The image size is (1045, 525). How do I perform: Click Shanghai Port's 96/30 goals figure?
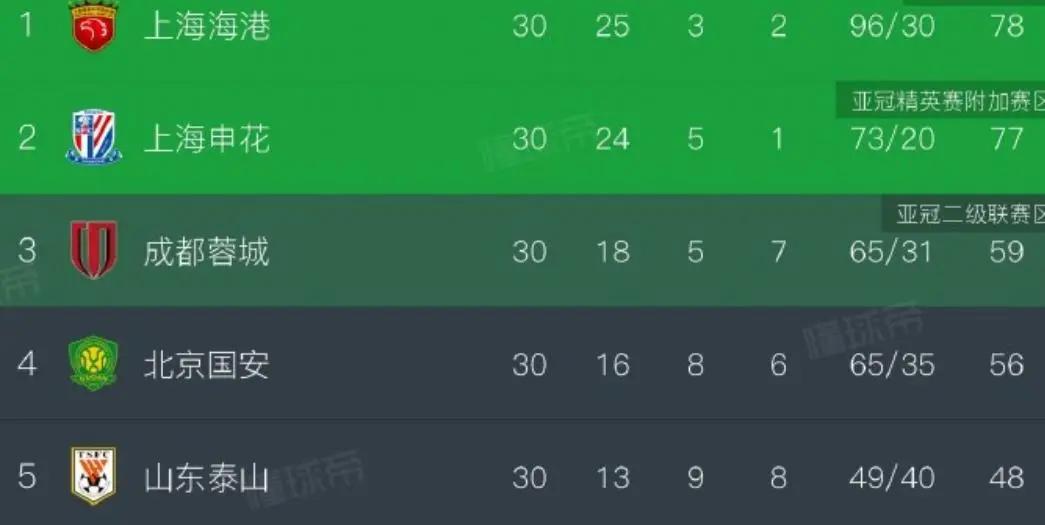892,26
